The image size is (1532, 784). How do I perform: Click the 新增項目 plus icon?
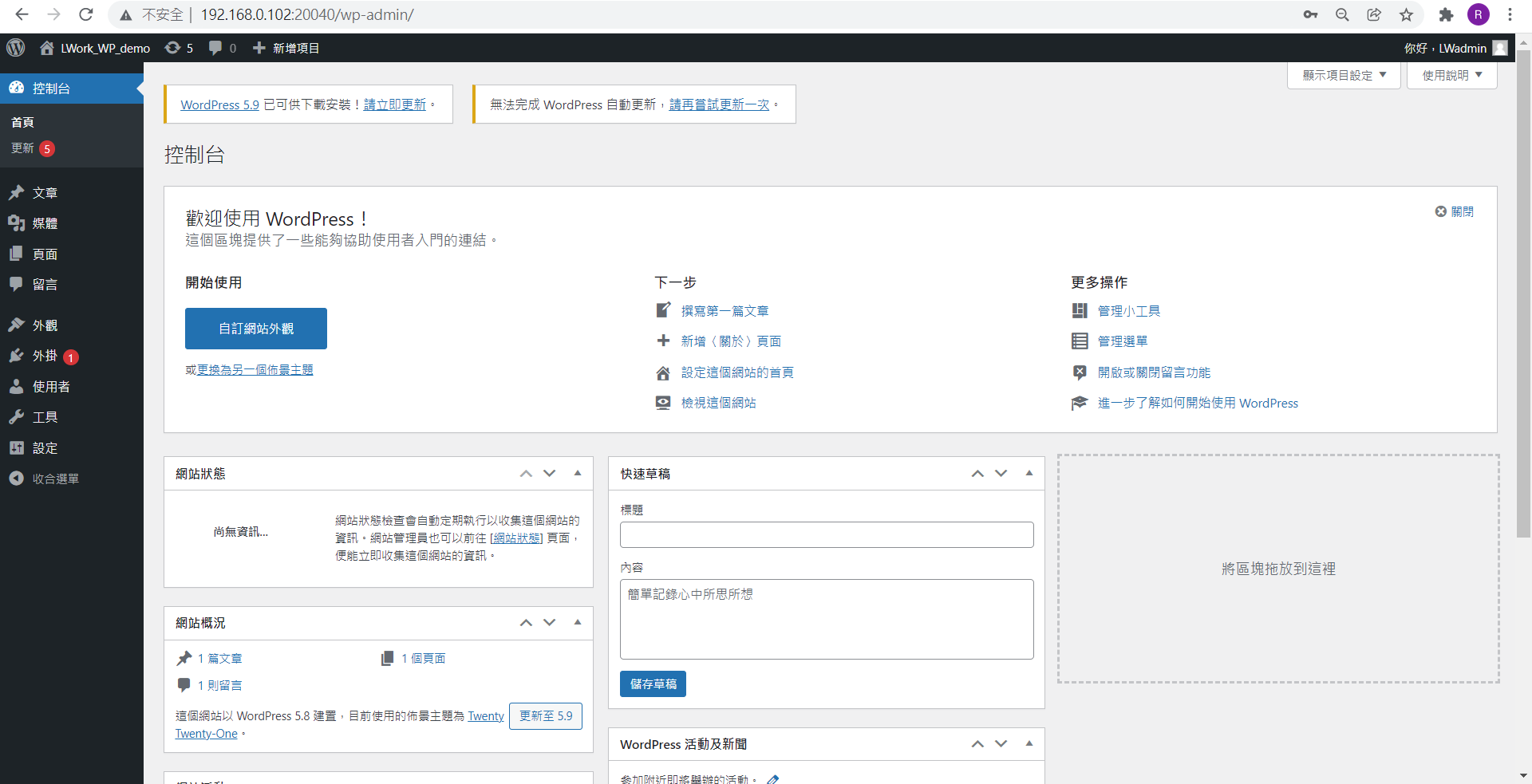click(259, 48)
